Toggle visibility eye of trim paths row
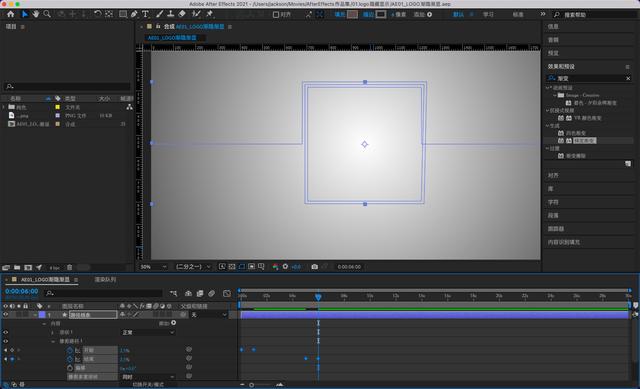Screen dimensions: 640x389 point(6,341)
